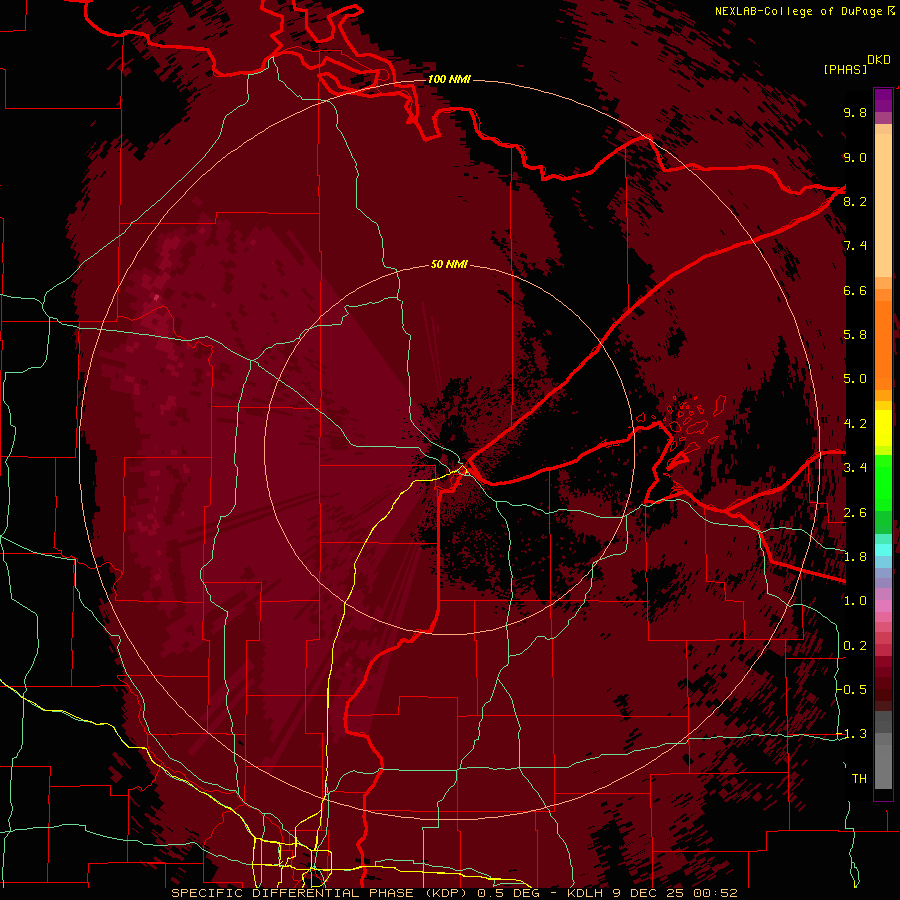Click the KDLH 9 DEC 25 00:52 timestamp
Image resolution: width=900 pixels, height=900 pixels.
tap(653, 893)
